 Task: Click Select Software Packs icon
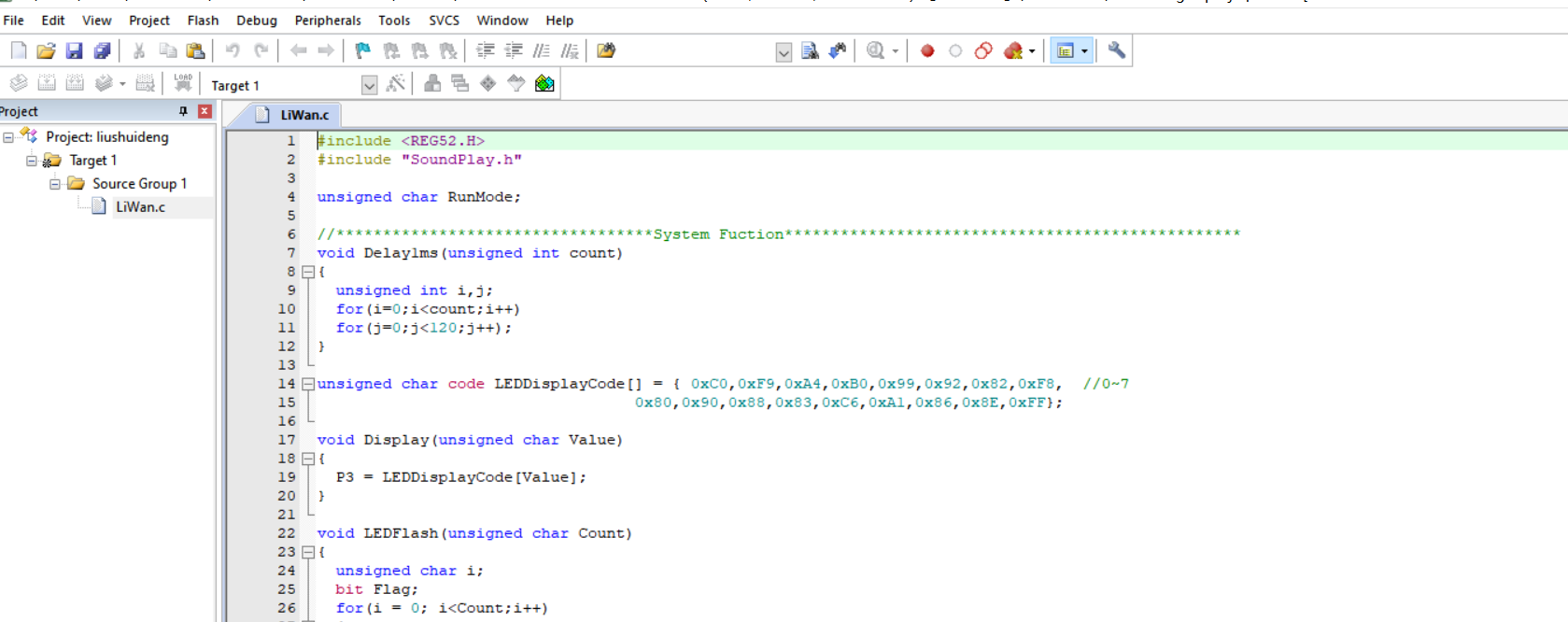pos(516,83)
